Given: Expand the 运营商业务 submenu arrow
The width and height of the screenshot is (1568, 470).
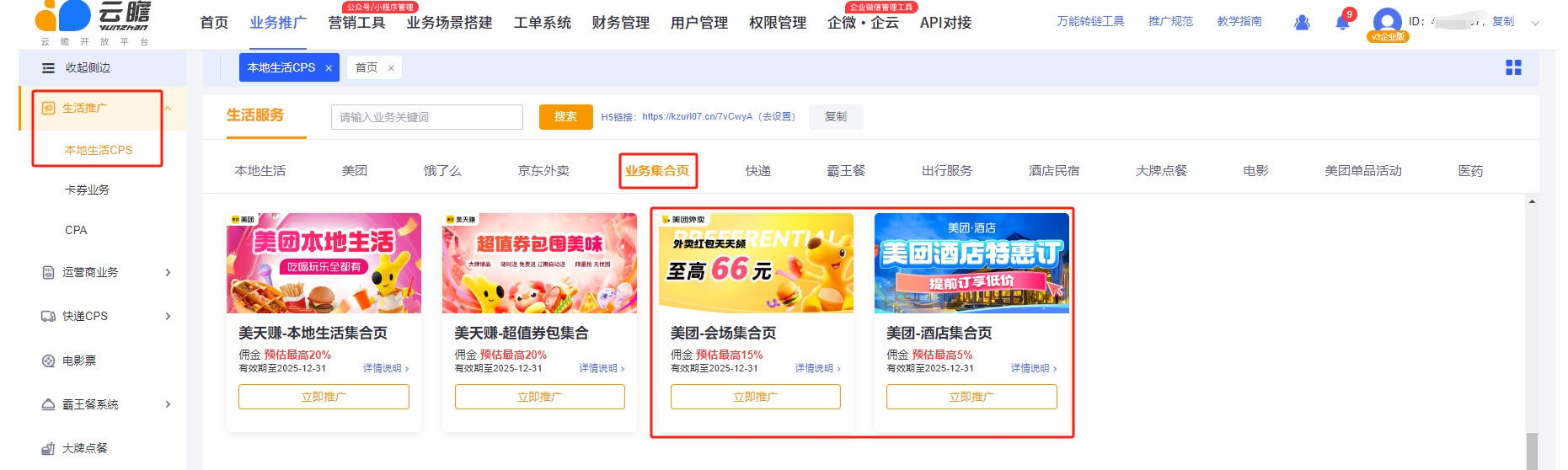Looking at the screenshot, I should [x=168, y=272].
